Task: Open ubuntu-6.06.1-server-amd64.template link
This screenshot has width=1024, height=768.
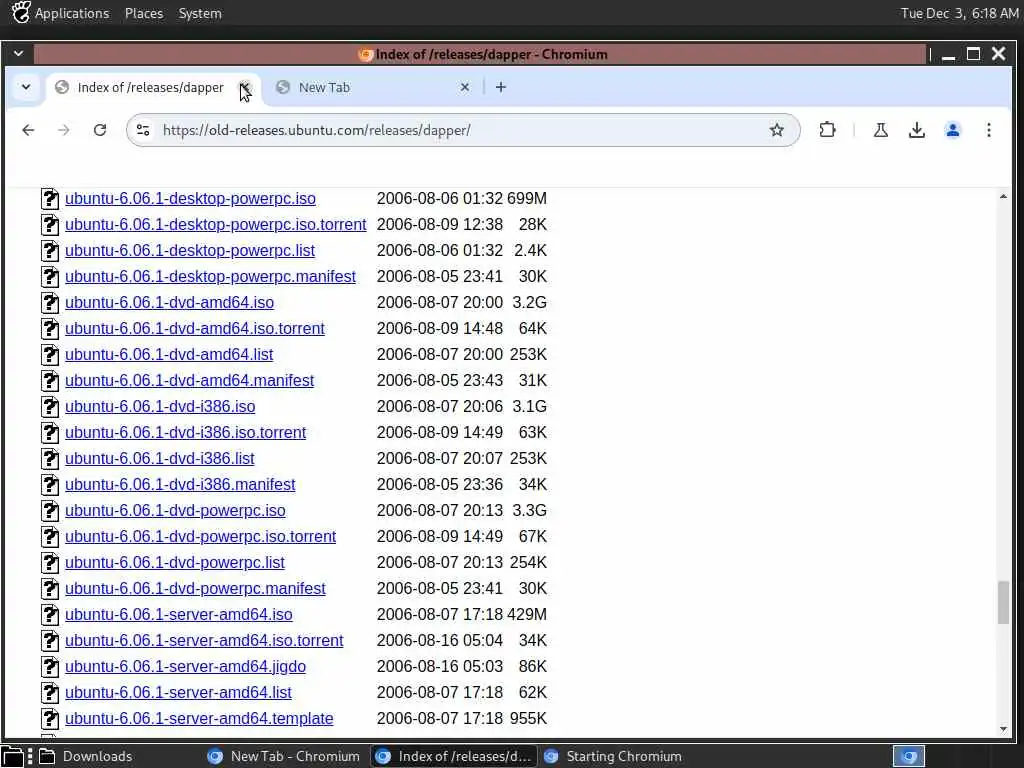Action: point(199,718)
